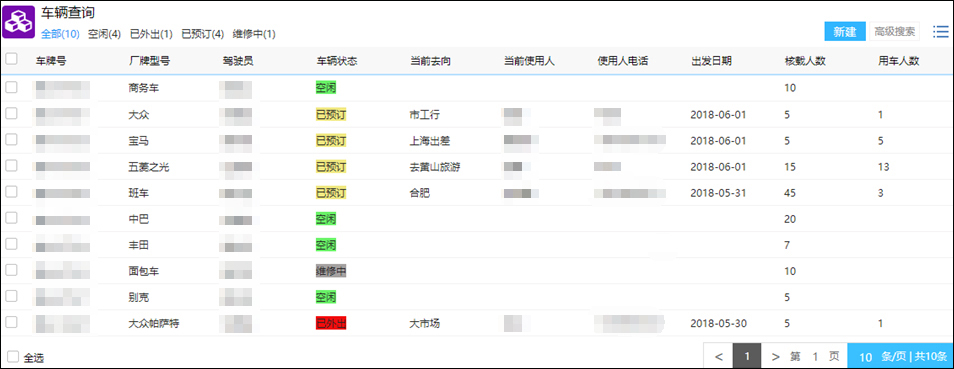This screenshot has height=369, width=954.
Task: Tick the checkbox for 大众帕萨特 row
Action: 11,323
